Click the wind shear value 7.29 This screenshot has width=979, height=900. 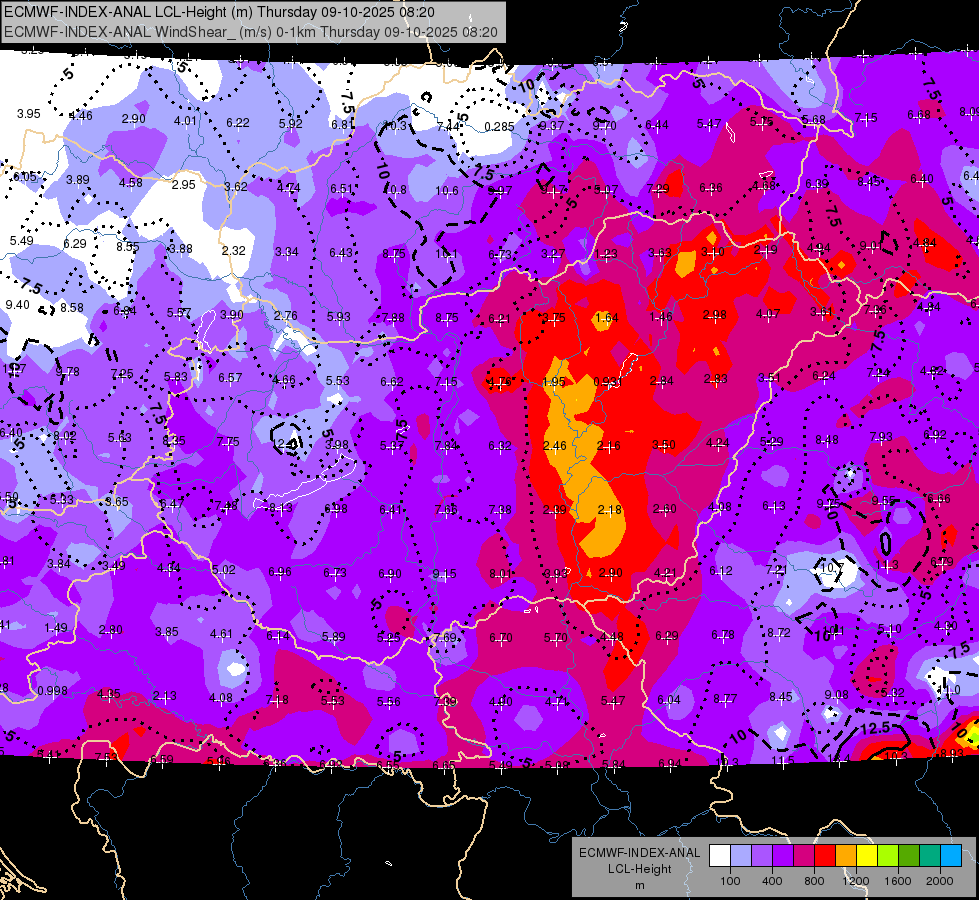(658, 189)
